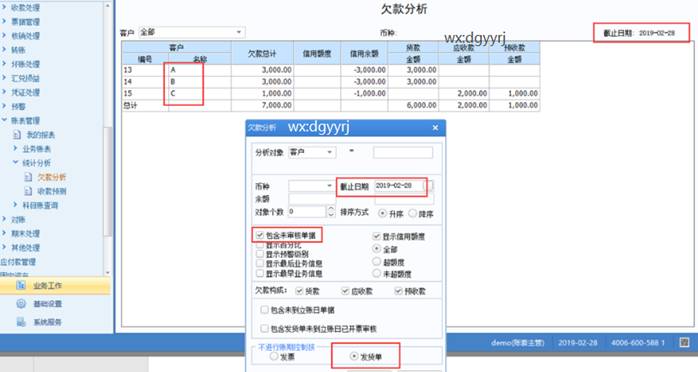
Task: Expand the 汇兑损益 tree node
Action: [x=4, y=78]
